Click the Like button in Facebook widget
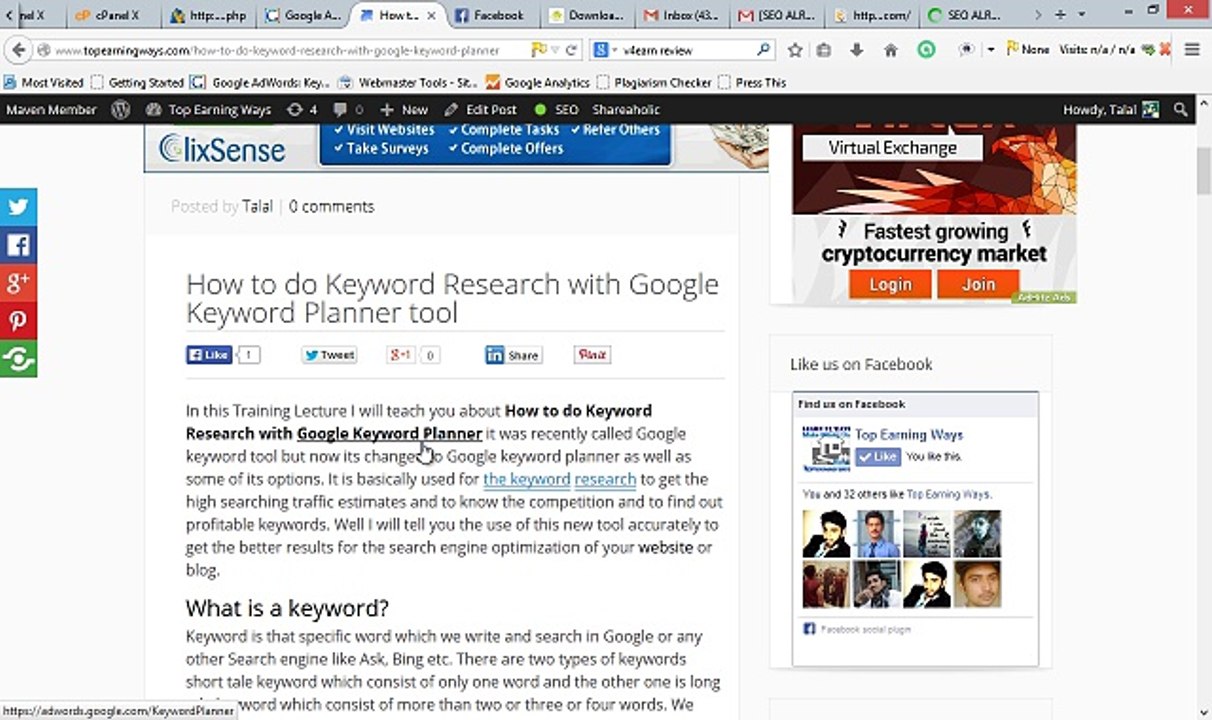The height and width of the screenshot is (720, 1212). [878, 456]
